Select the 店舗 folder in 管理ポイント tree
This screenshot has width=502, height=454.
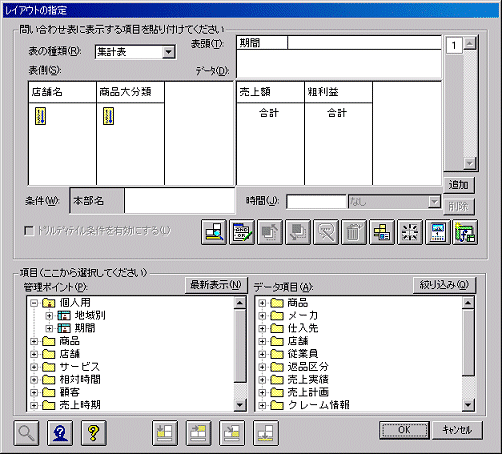click(x=70, y=354)
